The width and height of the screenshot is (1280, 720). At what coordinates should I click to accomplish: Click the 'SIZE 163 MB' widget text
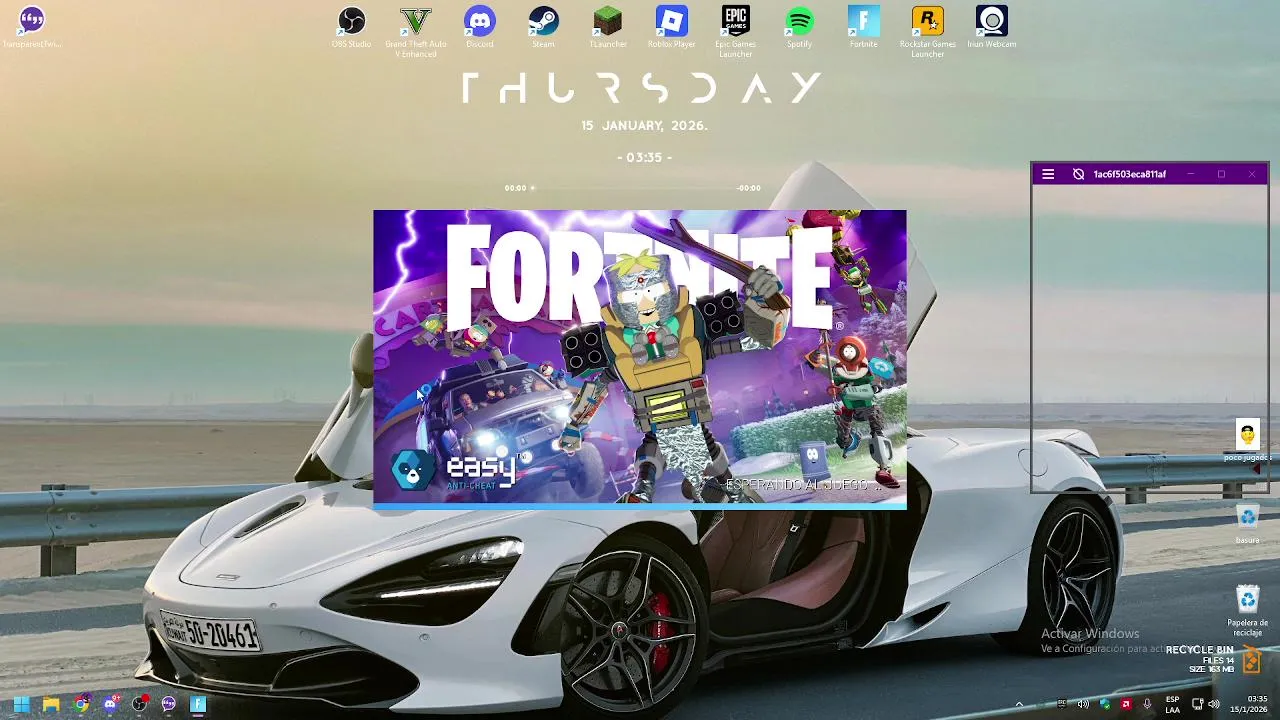(x=1211, y=669)
